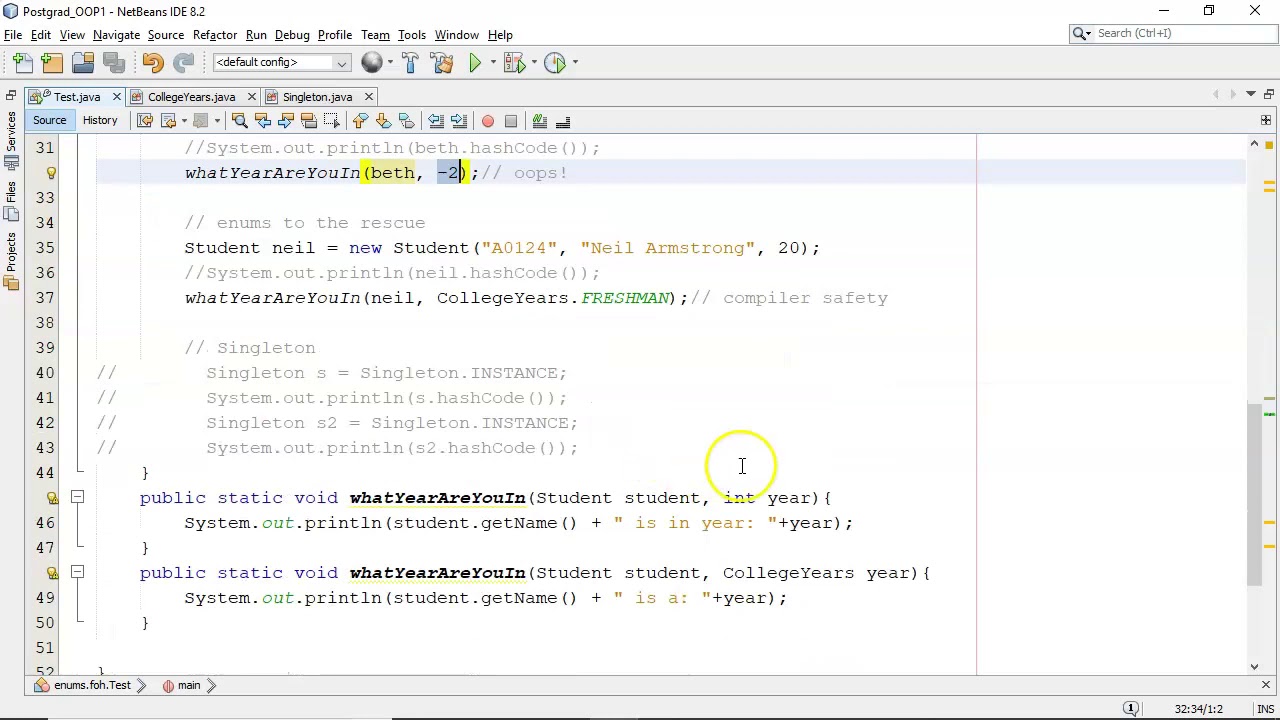The height and width of the screenshot is (720, 1280).
Task: Close the Test.java tab
Action: pos(116,97)
